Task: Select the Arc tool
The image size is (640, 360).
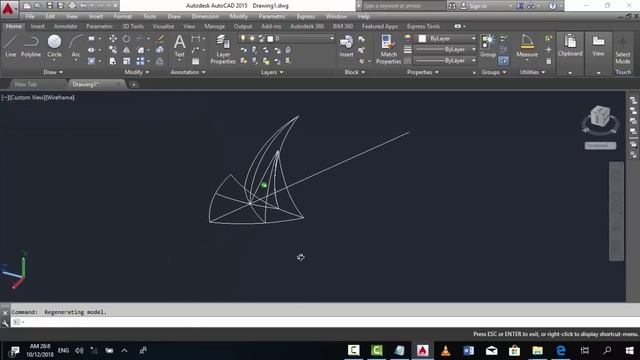Action: pos(76,47)
